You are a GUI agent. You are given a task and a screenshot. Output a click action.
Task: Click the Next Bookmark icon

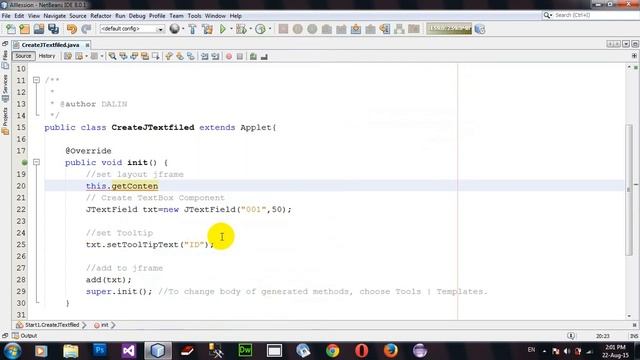(180, 56)
